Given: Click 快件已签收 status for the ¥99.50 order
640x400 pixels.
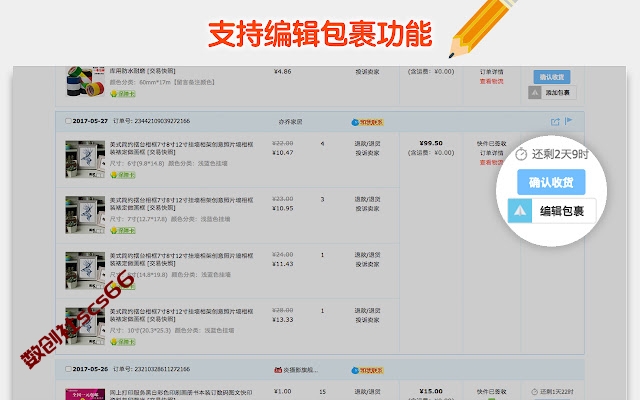Looking at the screenshot, I should [491, 144].
